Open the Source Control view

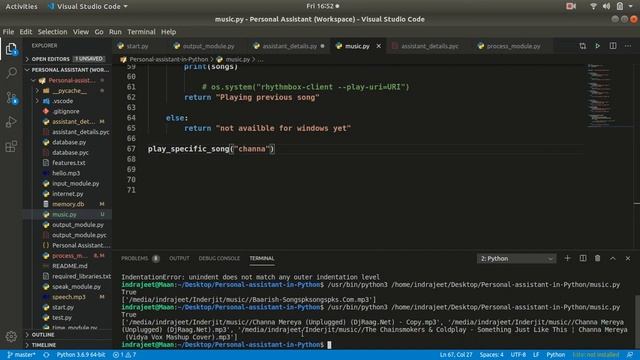(11, 98)
